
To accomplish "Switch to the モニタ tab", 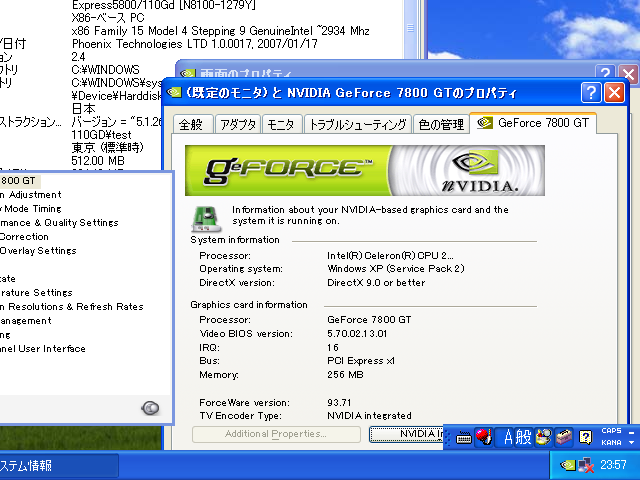I will [282, 124].
